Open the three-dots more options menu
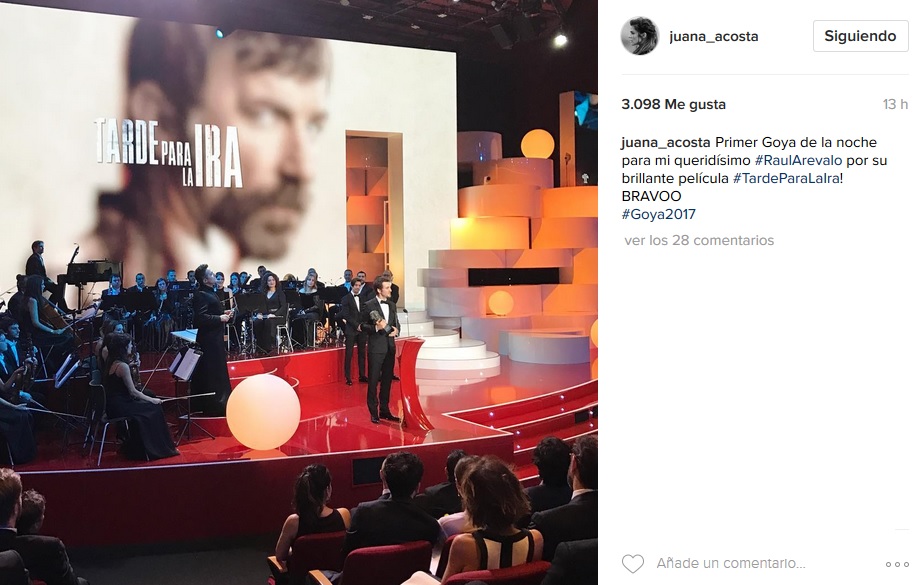 coord(896,564)
